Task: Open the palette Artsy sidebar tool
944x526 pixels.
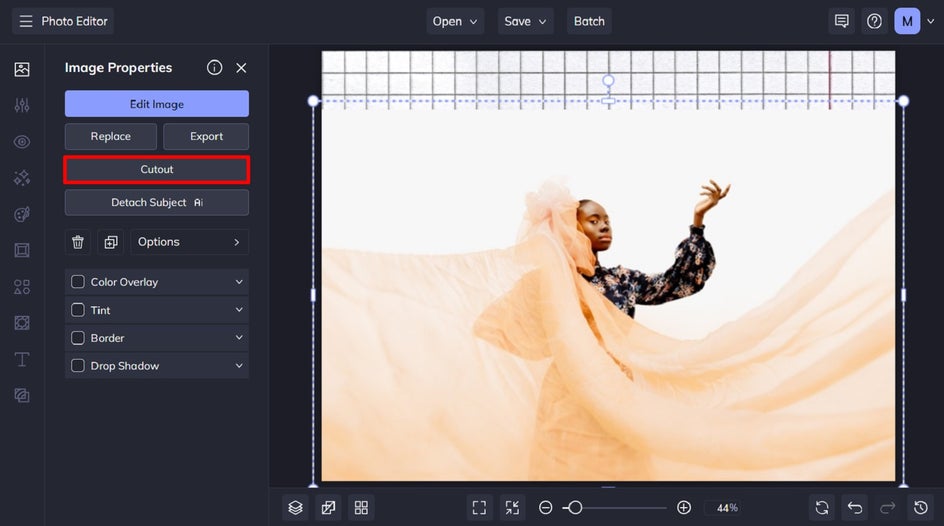Action: click(x=22, y=214)
